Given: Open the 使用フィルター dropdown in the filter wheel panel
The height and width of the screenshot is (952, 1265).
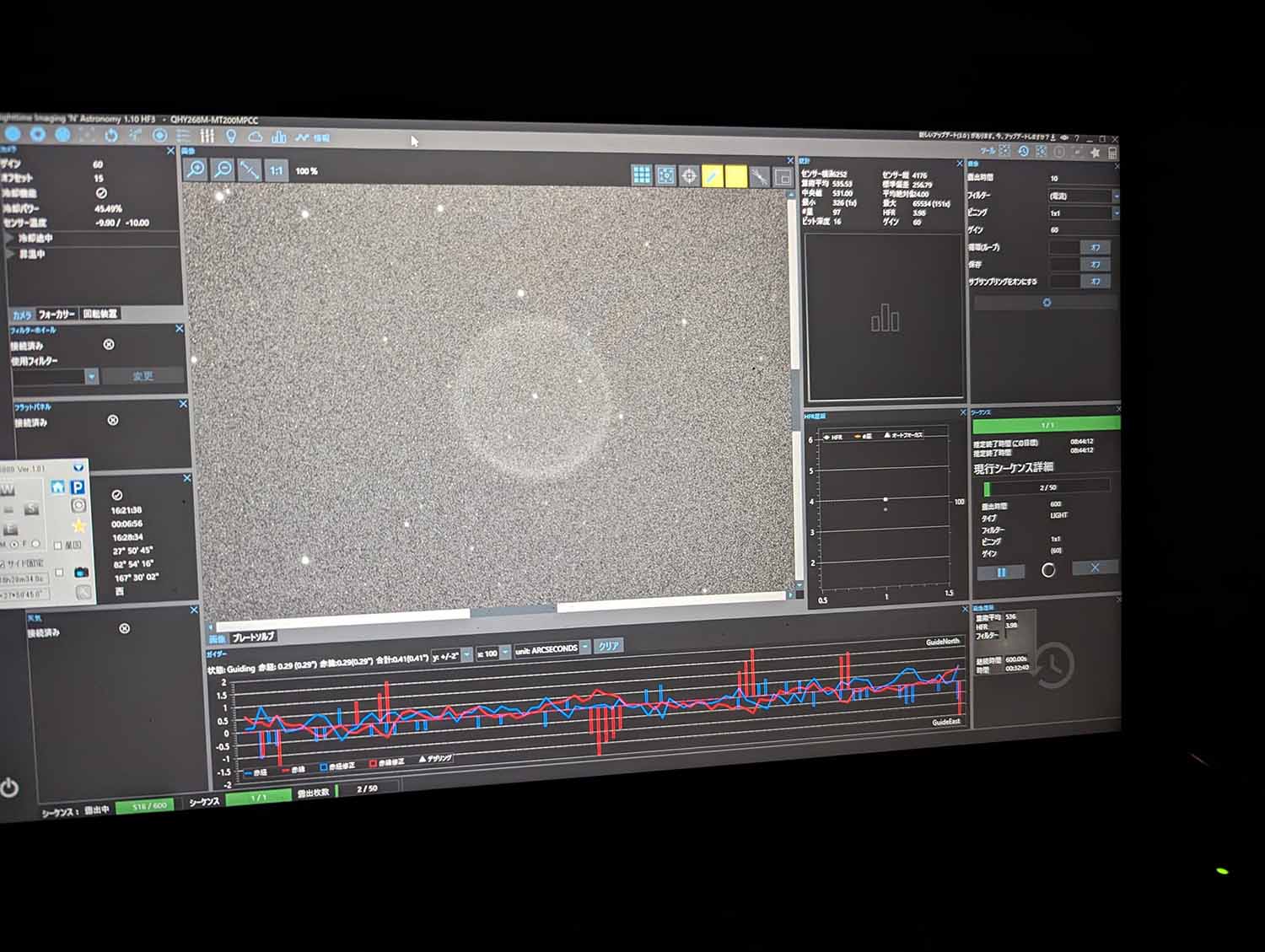Looking at the screenshot, I should [55, 376].
